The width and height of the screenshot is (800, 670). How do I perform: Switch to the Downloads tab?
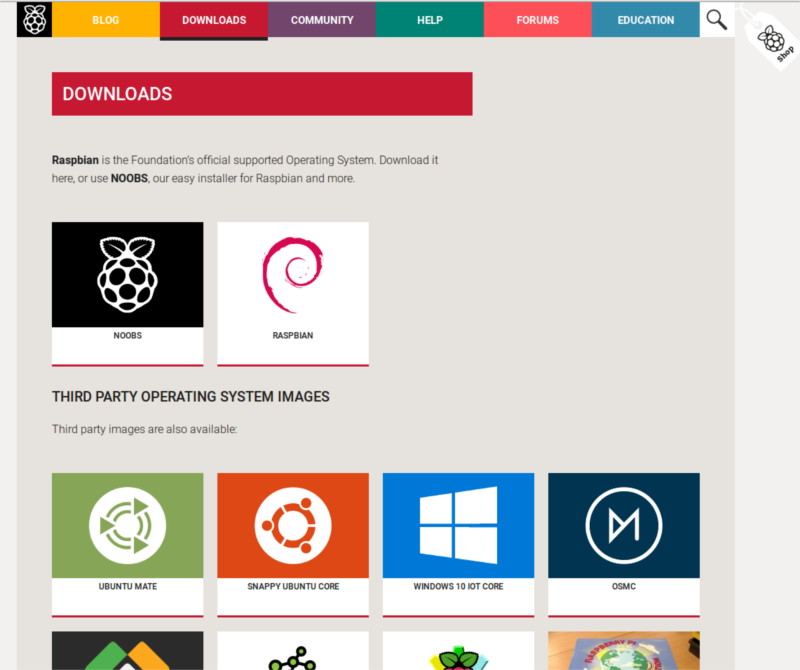pos(214,20)
